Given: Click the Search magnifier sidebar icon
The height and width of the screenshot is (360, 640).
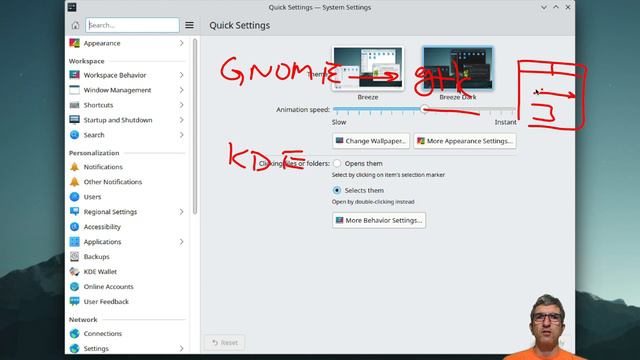Looking at the screenshot, I should pos(74,135).
